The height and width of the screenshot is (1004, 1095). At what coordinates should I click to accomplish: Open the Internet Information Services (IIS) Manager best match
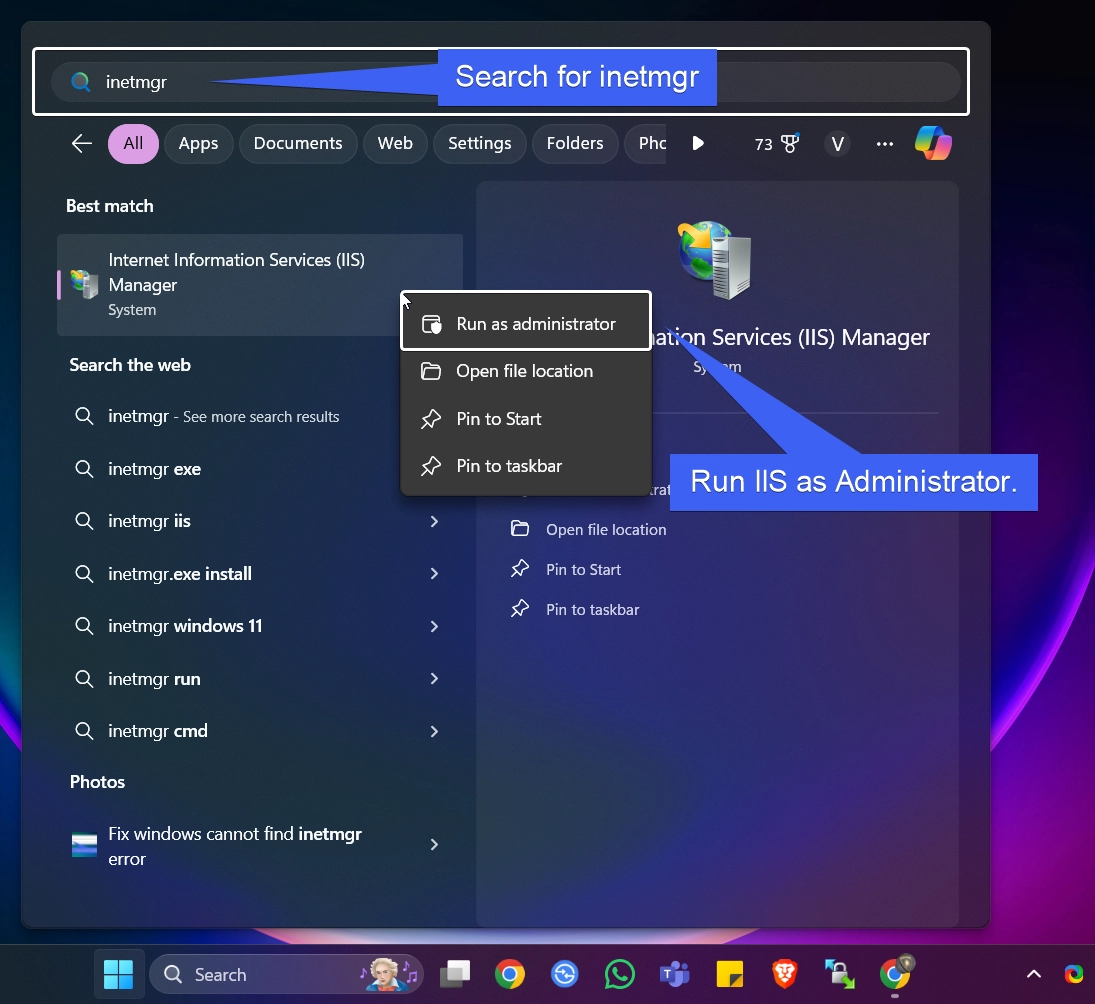[260, 285]
